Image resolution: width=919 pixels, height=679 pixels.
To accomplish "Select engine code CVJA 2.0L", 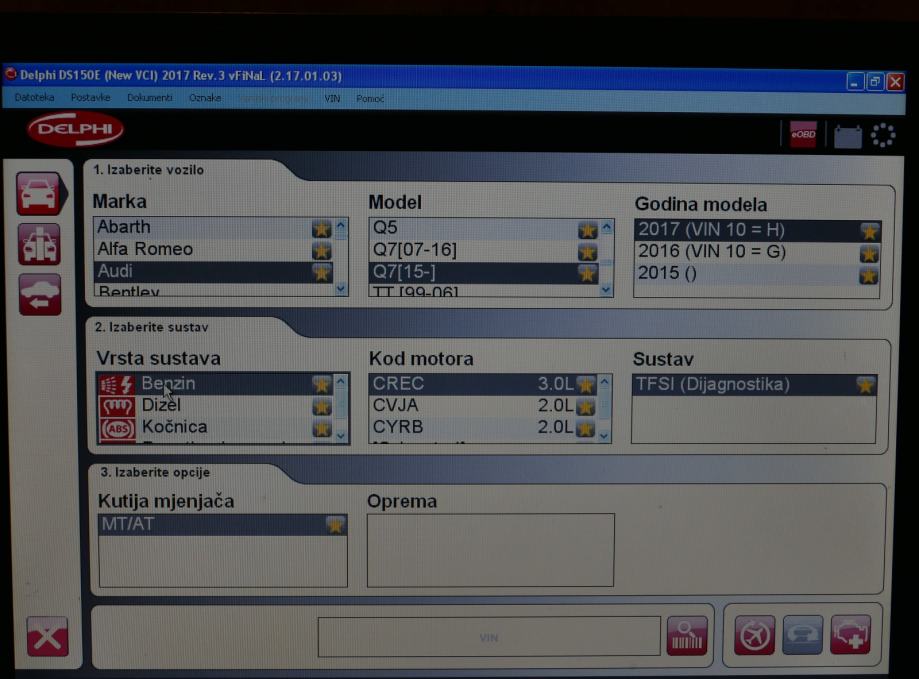I will coord(484,405).
